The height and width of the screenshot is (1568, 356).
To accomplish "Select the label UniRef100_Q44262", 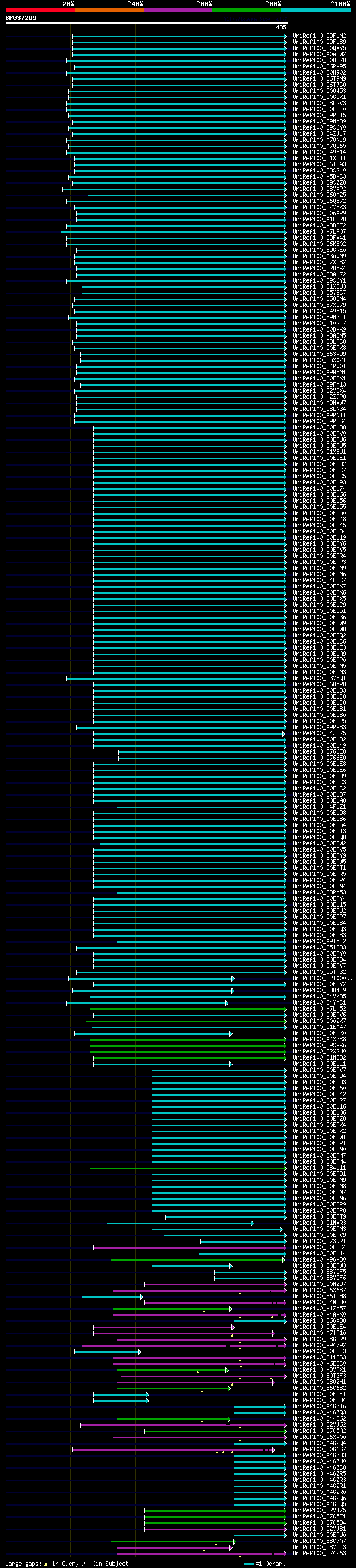I will (x=319, y=1418).
